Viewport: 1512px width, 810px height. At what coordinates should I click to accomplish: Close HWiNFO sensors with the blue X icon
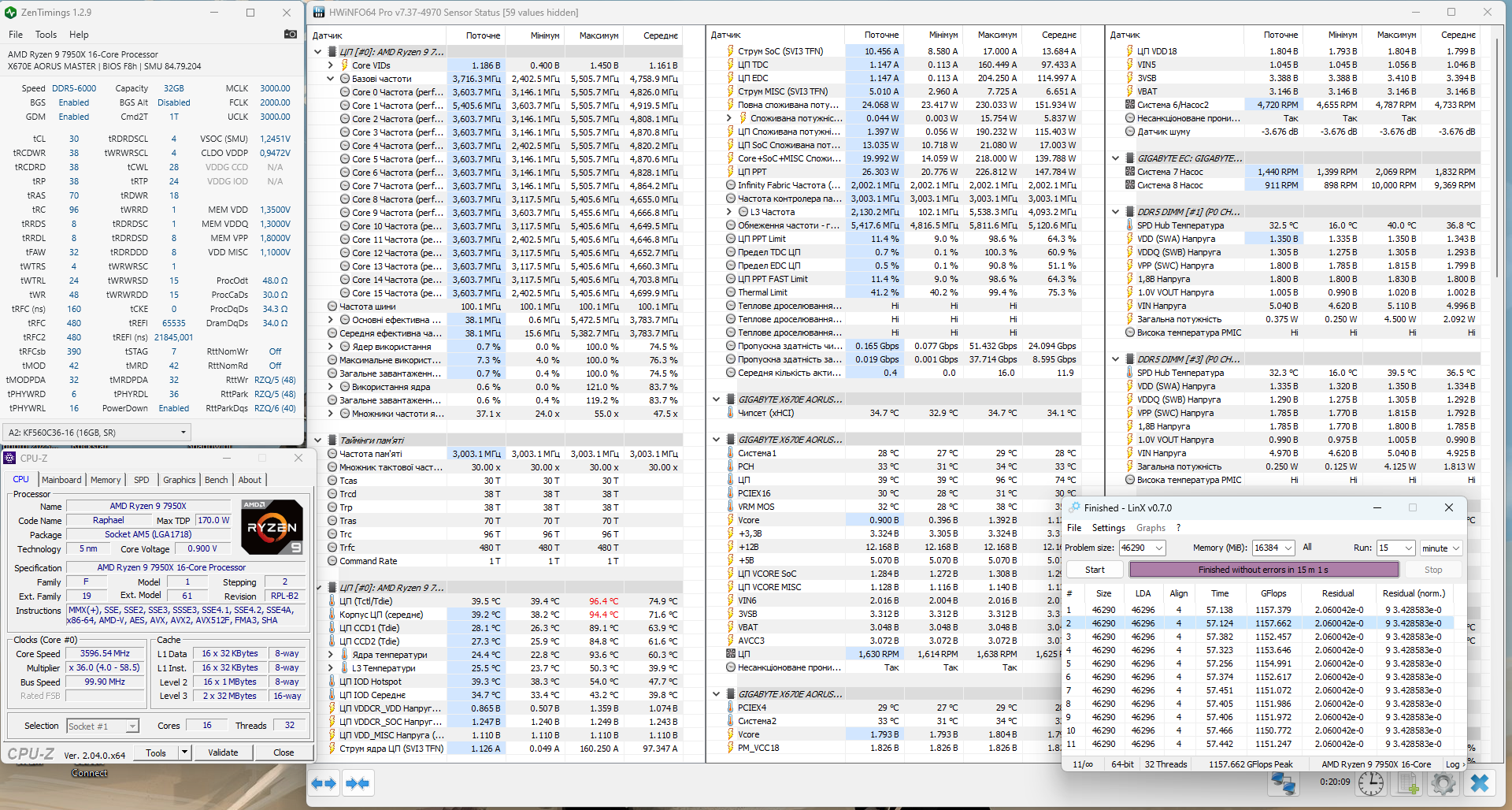[x=1480, y=783]
